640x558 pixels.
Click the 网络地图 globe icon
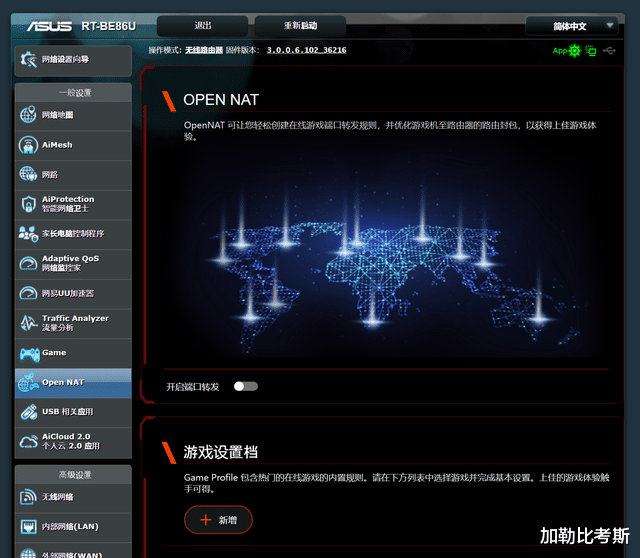point(28,115)
